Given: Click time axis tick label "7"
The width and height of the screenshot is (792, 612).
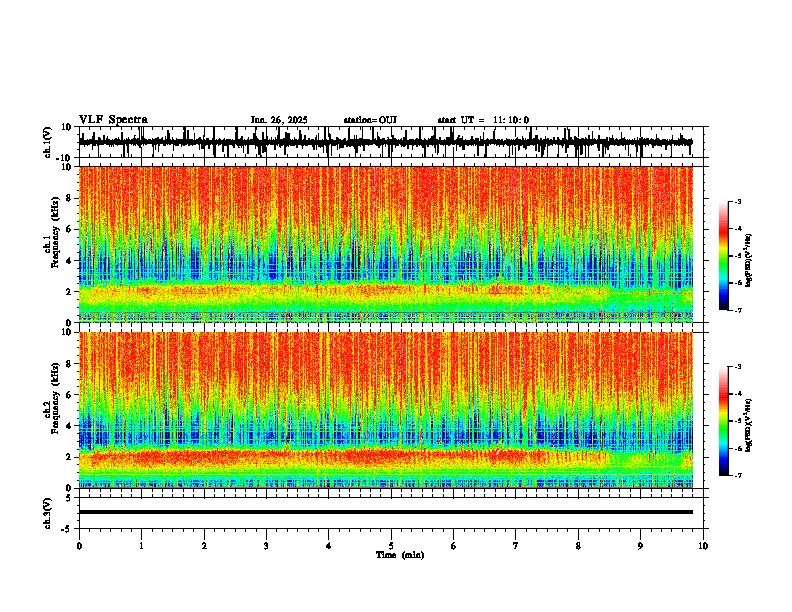Looking at the screenshot, I should click(516, 546).
